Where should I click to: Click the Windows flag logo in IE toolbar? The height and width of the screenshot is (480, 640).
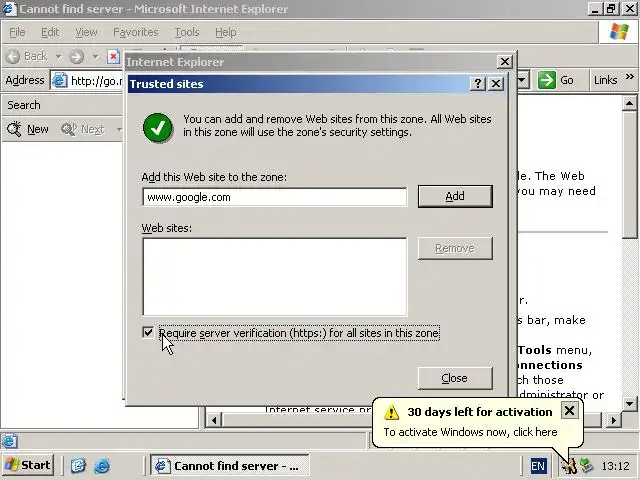[619, 31]
